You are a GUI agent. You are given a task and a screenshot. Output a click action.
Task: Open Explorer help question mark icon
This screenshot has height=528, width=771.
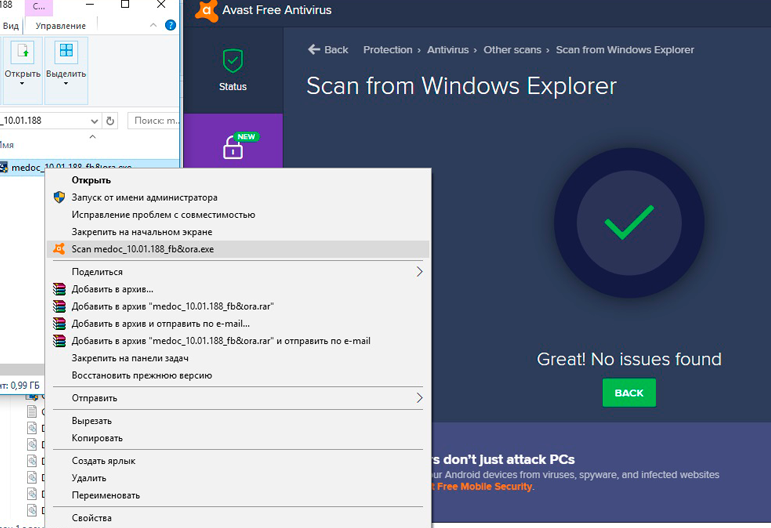[170, 25]
